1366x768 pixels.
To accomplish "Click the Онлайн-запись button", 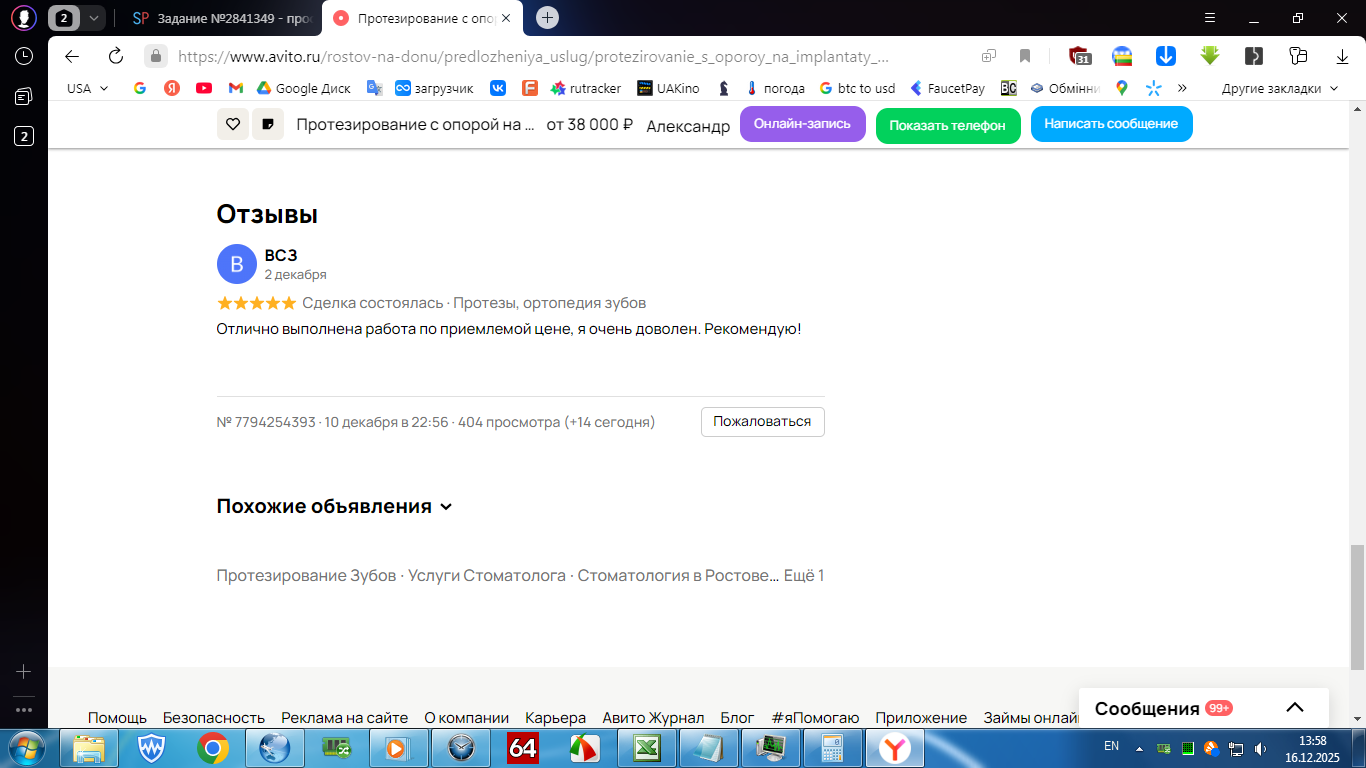I will click(x=803, y=124).
